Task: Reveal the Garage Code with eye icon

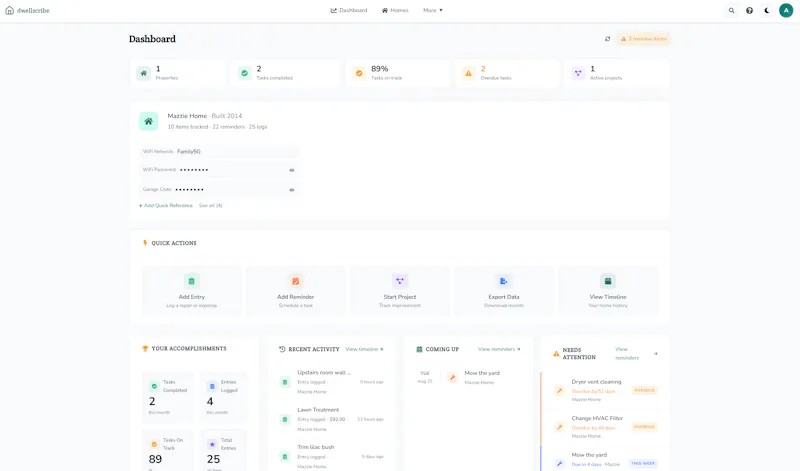Action: click(292, 190)
